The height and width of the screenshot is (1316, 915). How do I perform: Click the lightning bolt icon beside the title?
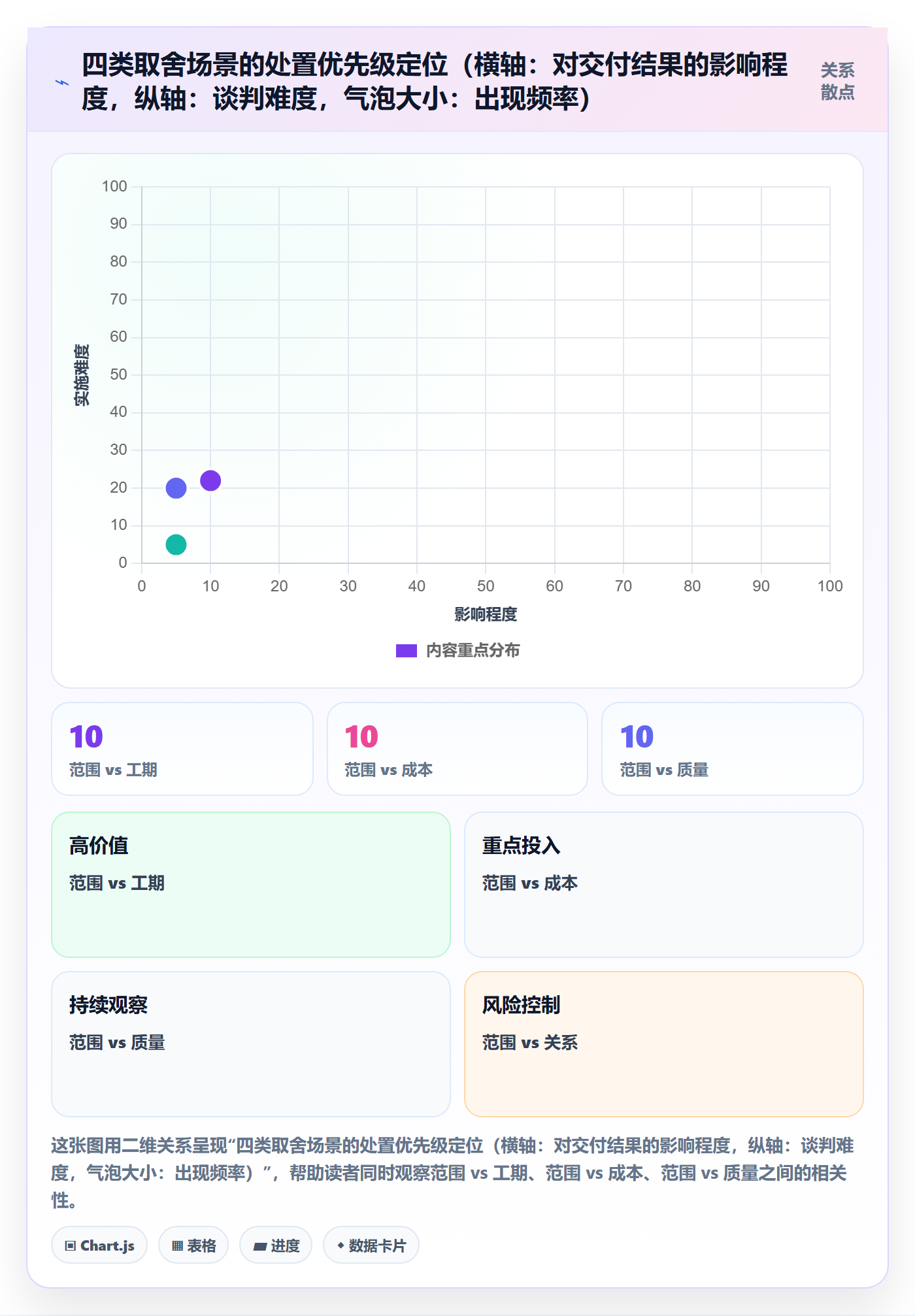(62, 82)
